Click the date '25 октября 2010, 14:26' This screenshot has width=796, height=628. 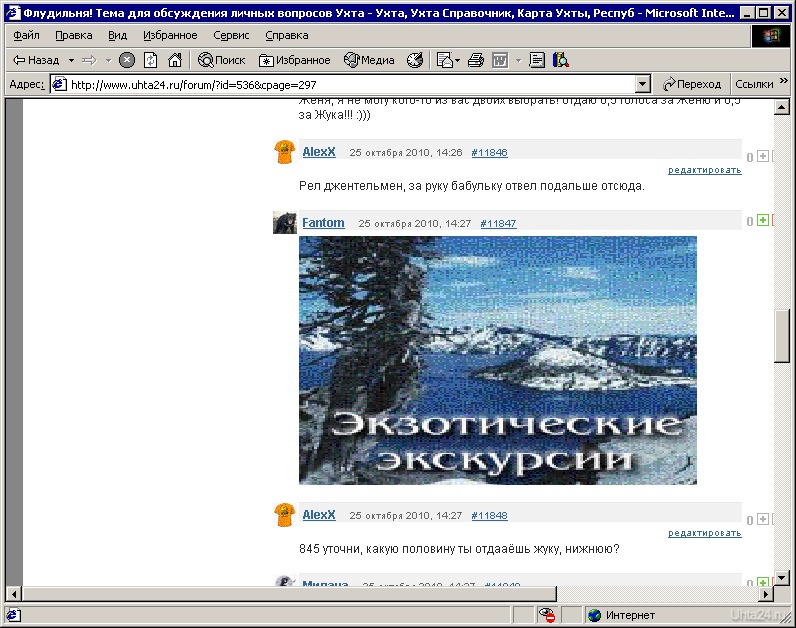click(406, 153)
